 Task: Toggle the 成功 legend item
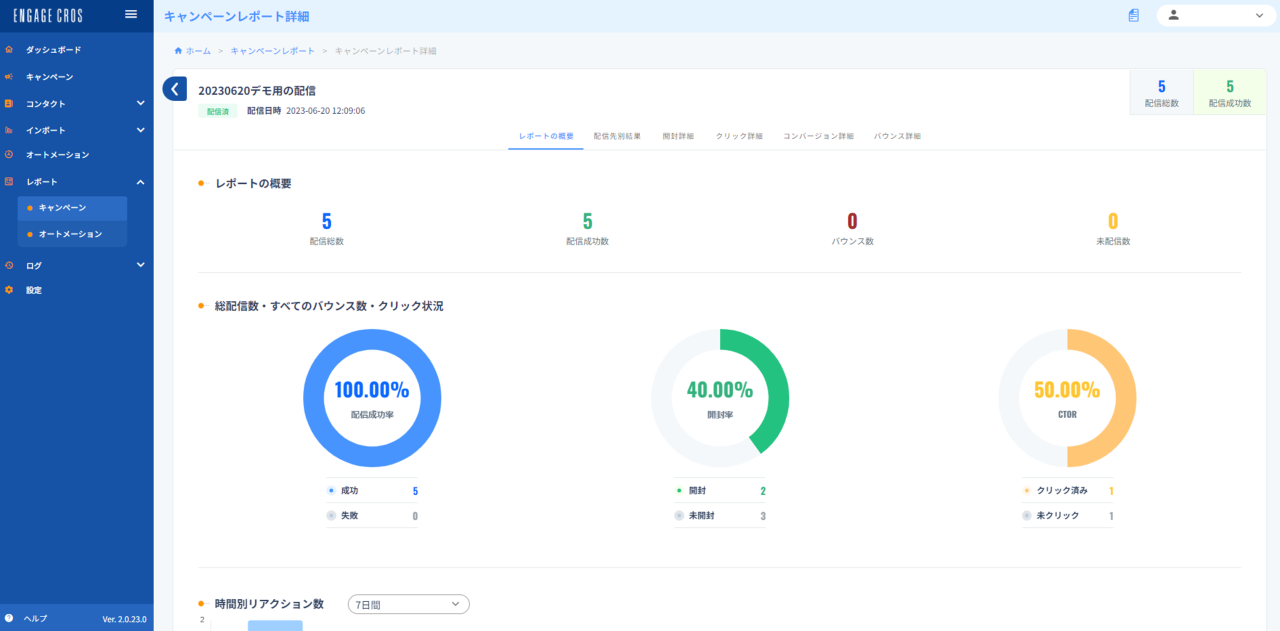[372, 491]
